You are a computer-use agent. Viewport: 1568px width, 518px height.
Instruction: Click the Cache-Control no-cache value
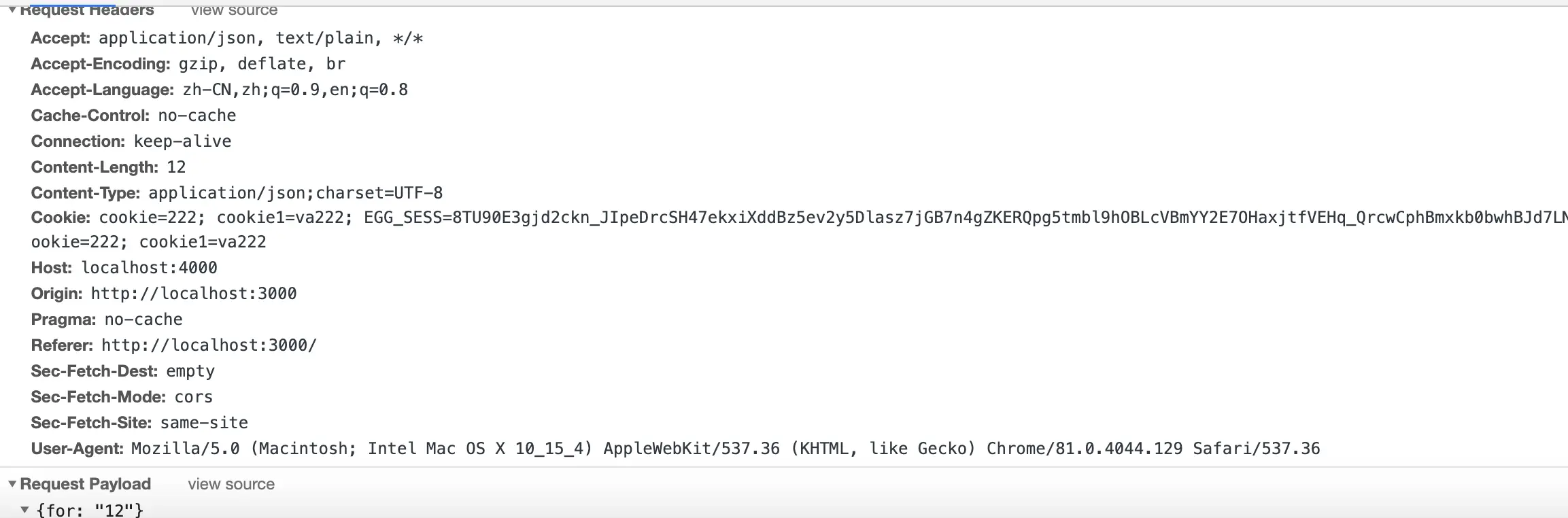pyautogui.click(x=197, y=116)
